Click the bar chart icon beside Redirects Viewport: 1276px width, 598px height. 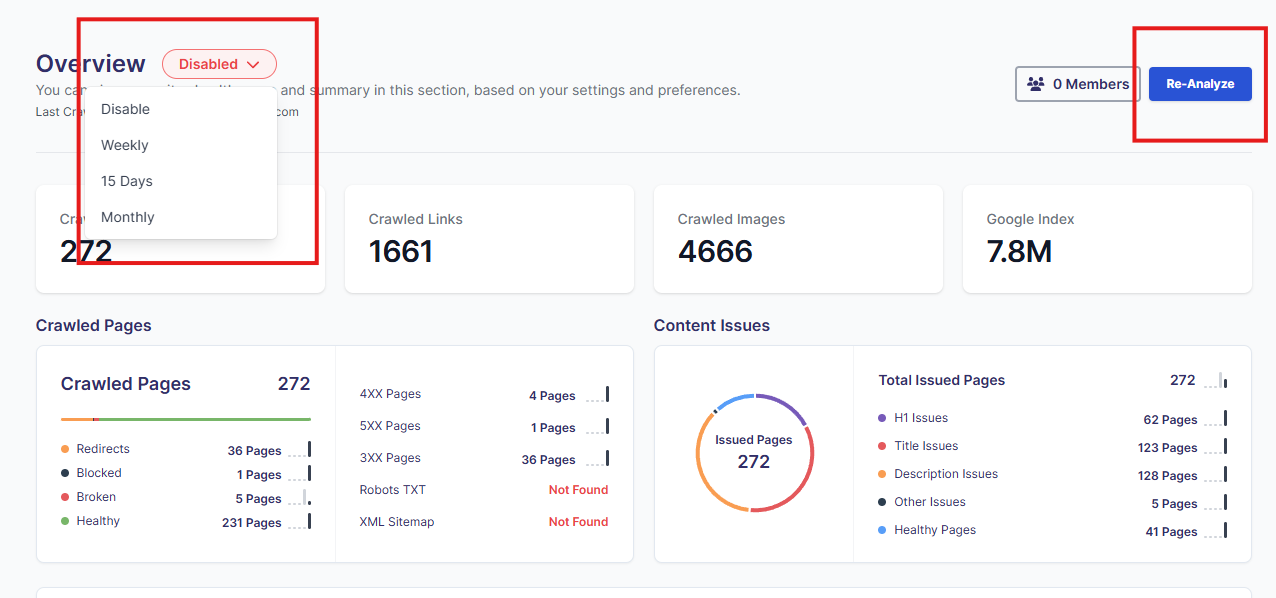click(299, 450)
